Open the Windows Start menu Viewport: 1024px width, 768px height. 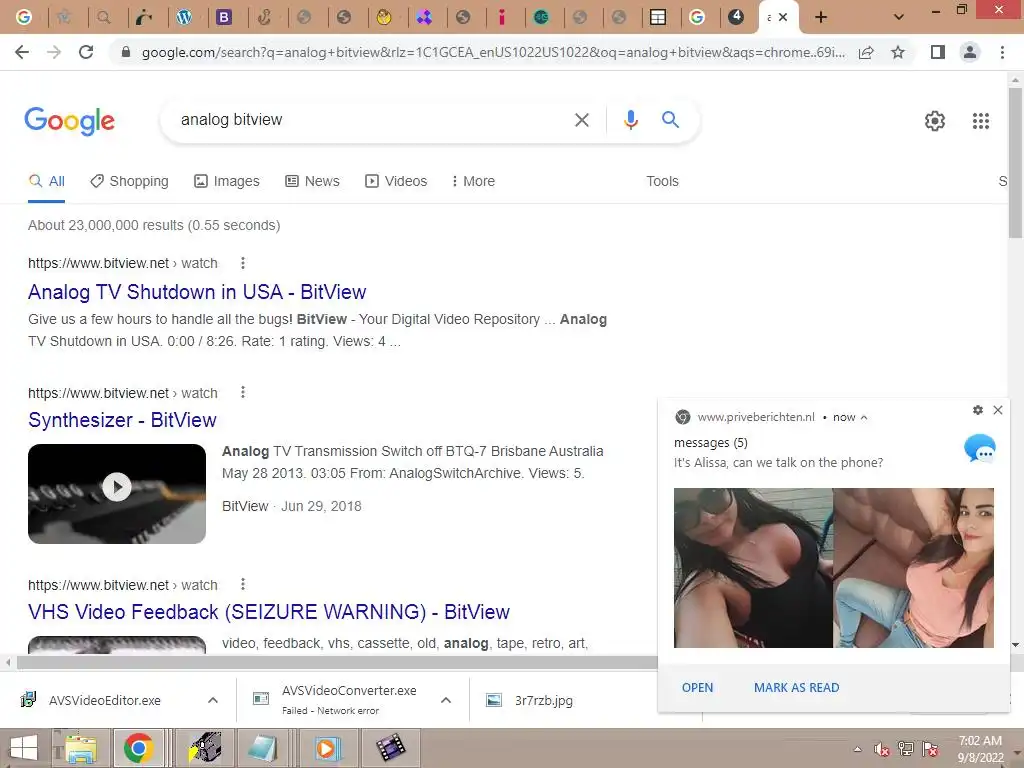(x=24, y=748)
